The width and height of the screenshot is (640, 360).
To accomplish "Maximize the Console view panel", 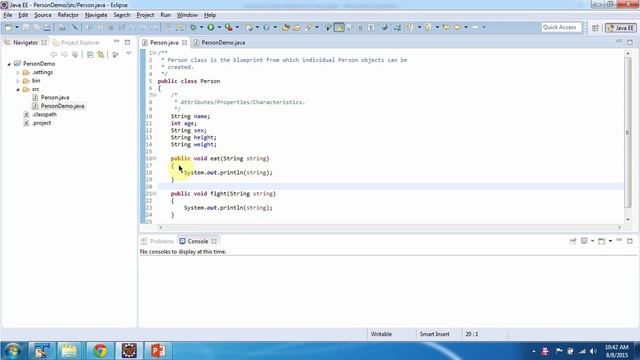I will [x=630, y=241].
